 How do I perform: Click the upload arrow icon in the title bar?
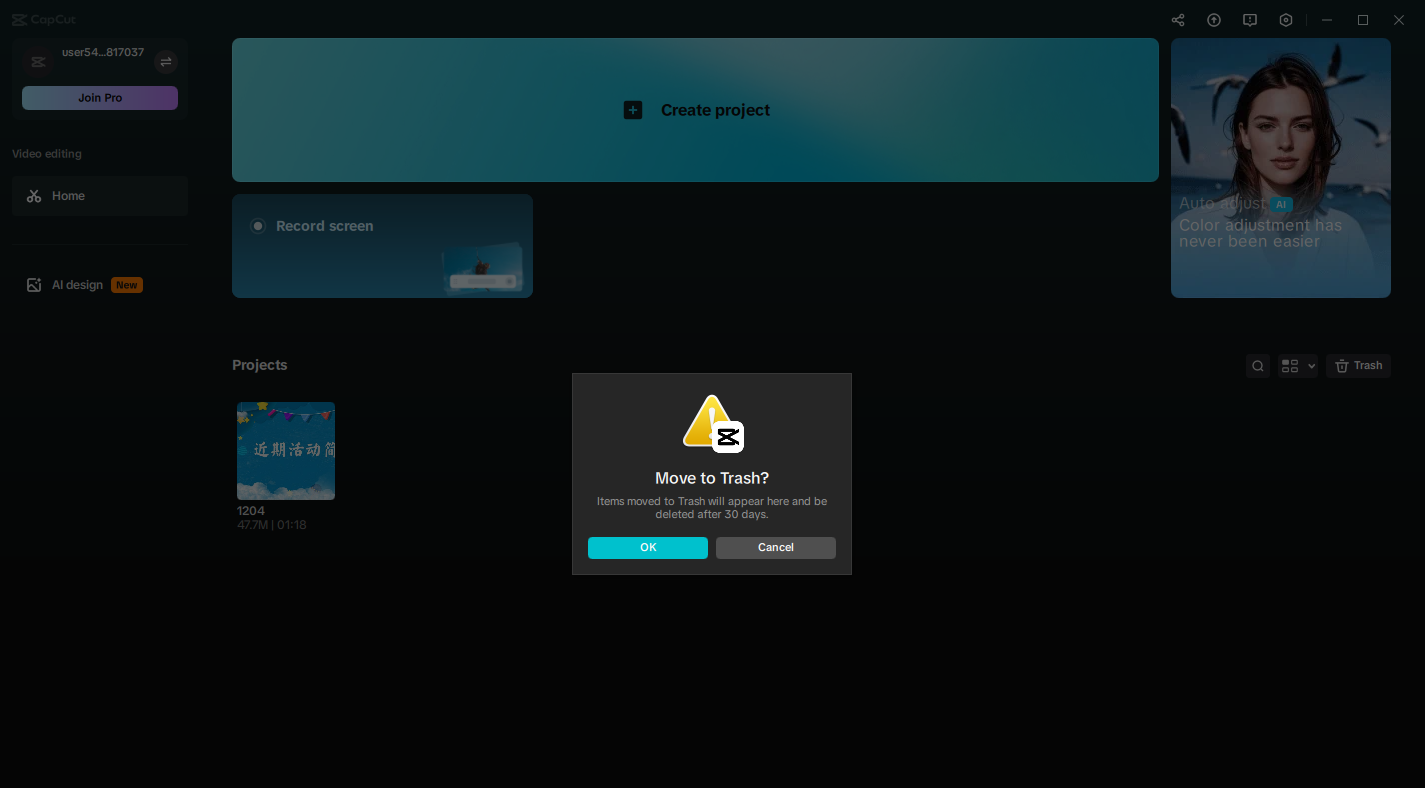point(1214,20)
